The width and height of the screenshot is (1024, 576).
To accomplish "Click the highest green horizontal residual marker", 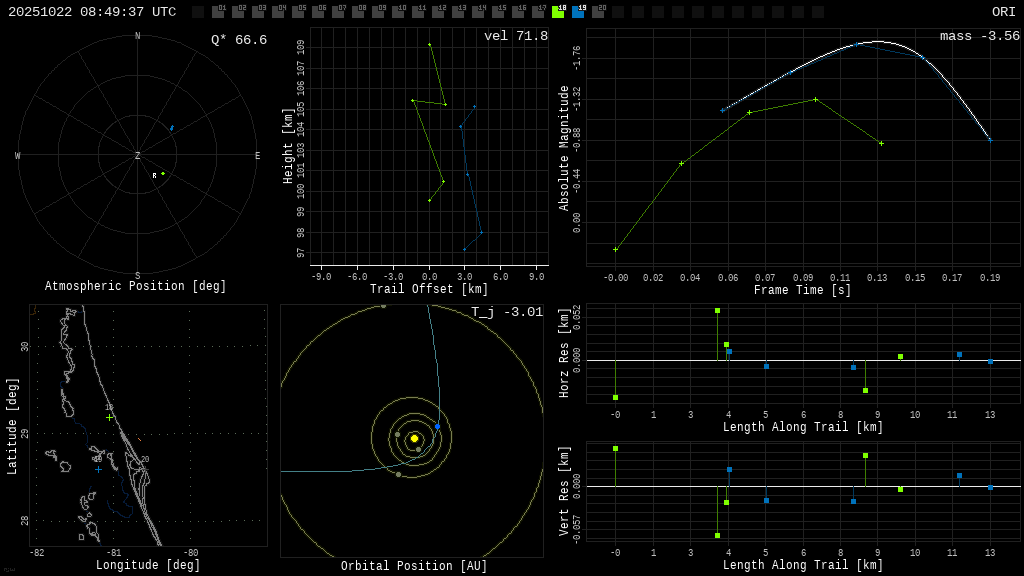I will point(717,310).
